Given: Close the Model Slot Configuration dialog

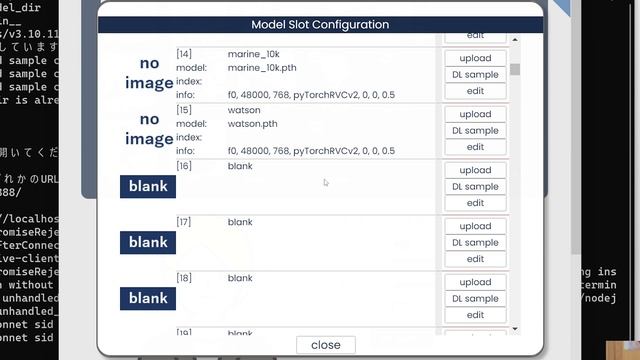Looking at the screenshot, I should pos(326,345).
